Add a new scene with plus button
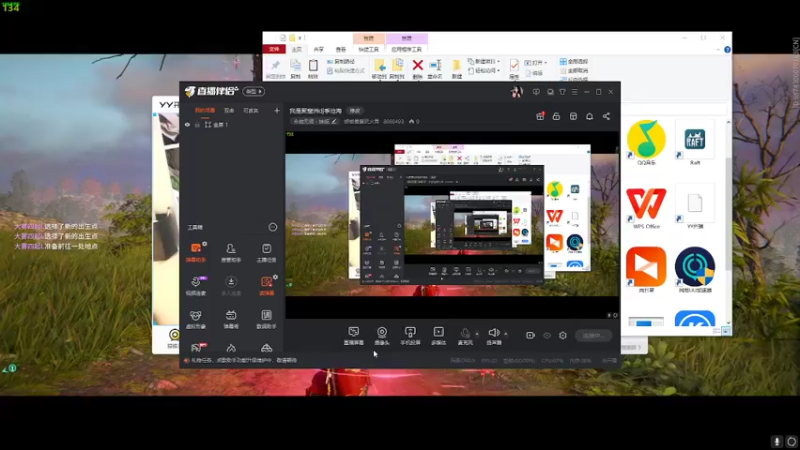The height and width of the screenshot is (450, 800). coord(277,110)
